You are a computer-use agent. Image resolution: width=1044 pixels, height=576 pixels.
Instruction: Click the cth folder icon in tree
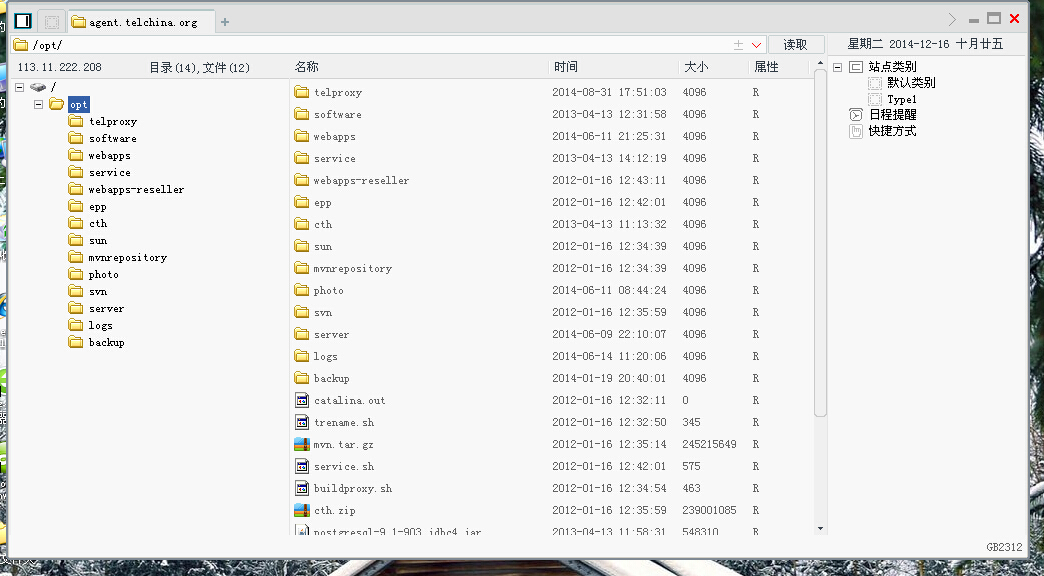75,223
